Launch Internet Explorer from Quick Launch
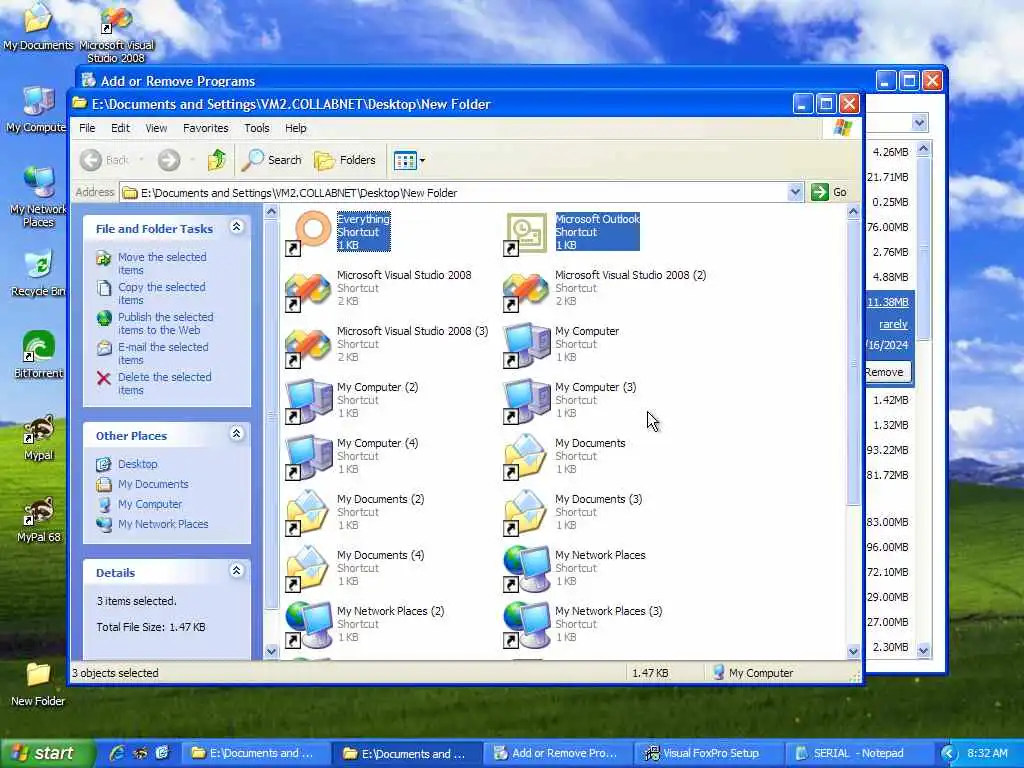 (118, 753)
